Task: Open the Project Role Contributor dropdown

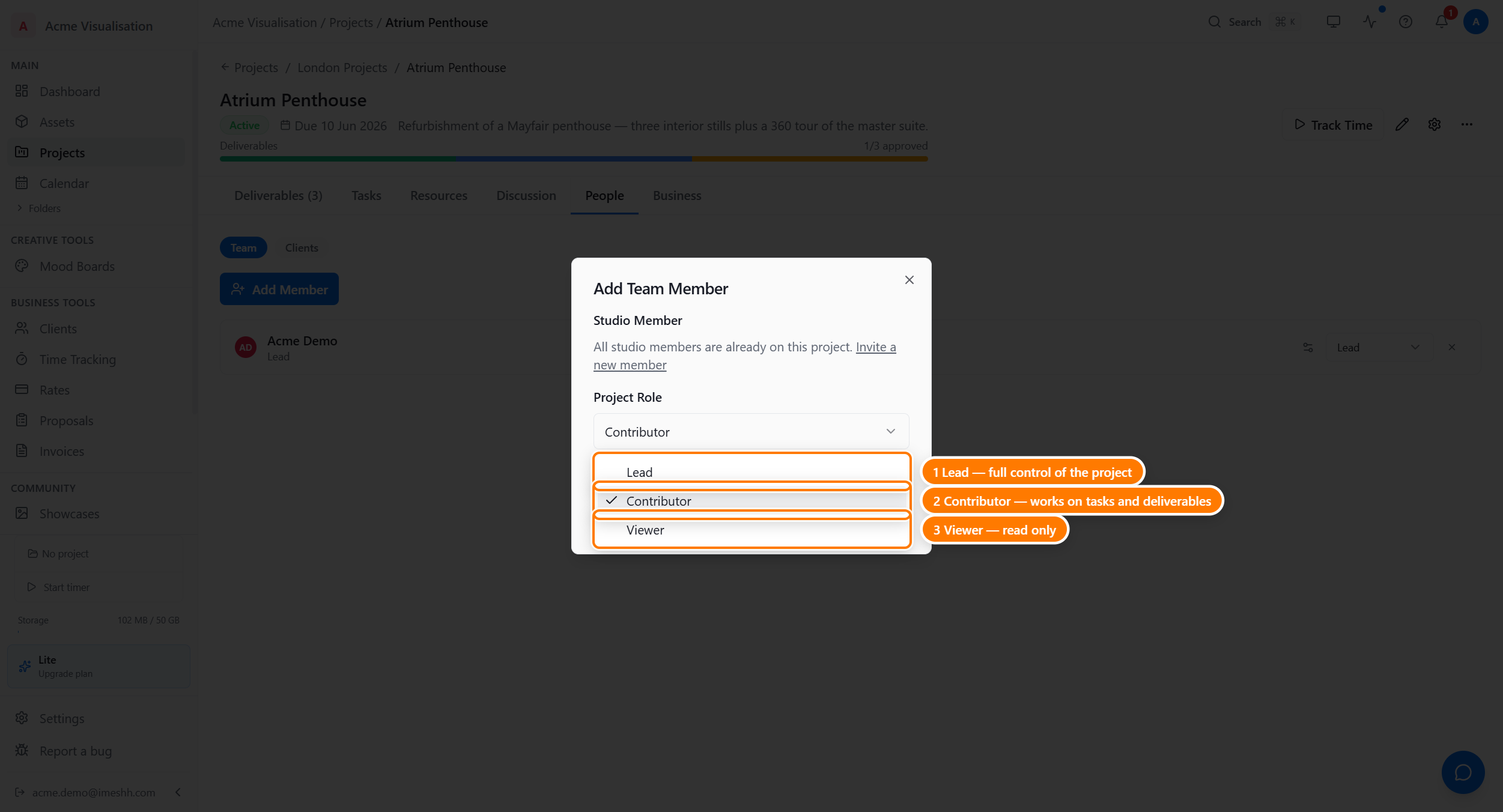Action: pyautogui.click(x=751, y=431)
